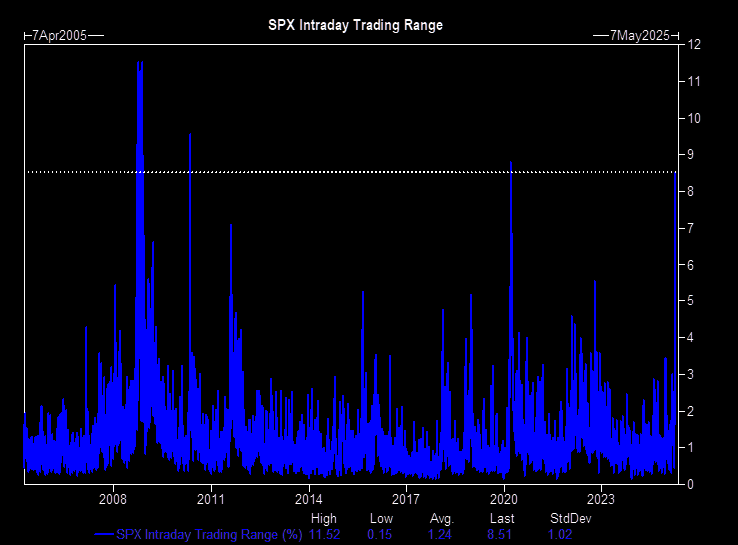Select the 2017 x-axis year label
Viewport: 738px width, 545px height.
(x=406, y=498)
